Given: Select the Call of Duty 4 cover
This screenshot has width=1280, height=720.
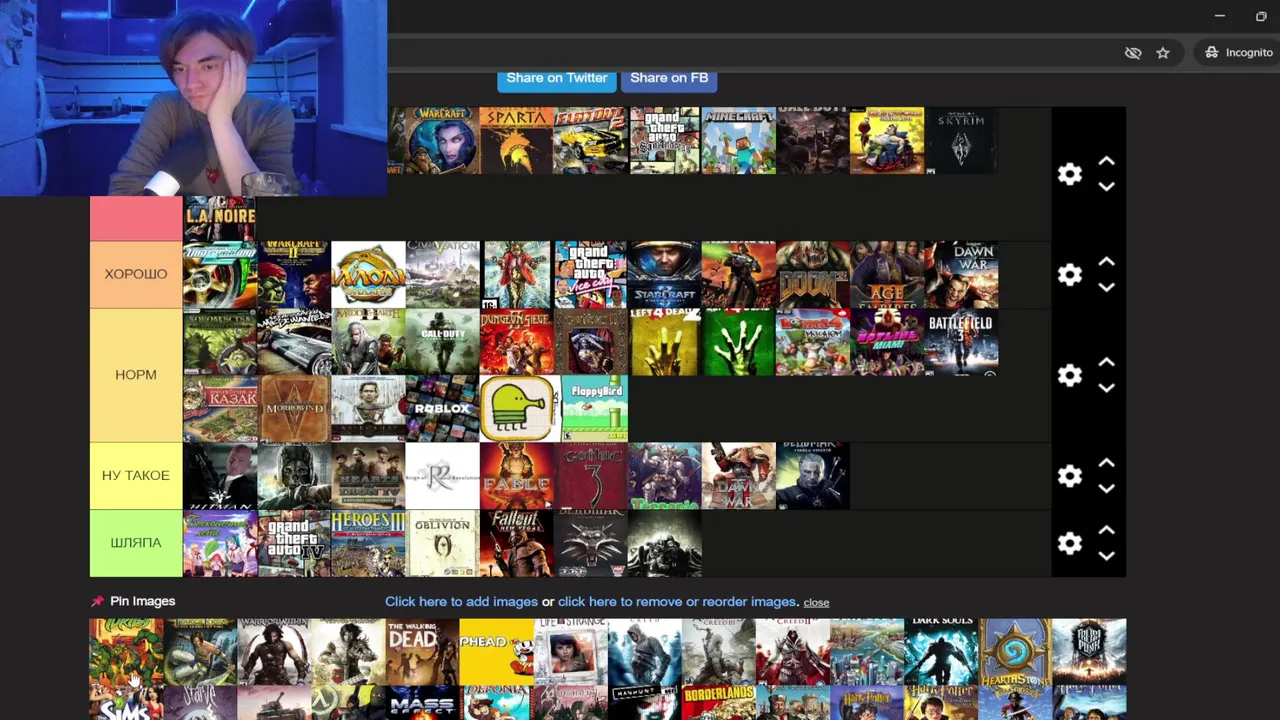Looking at the screenshot, I should pos(443,342).
